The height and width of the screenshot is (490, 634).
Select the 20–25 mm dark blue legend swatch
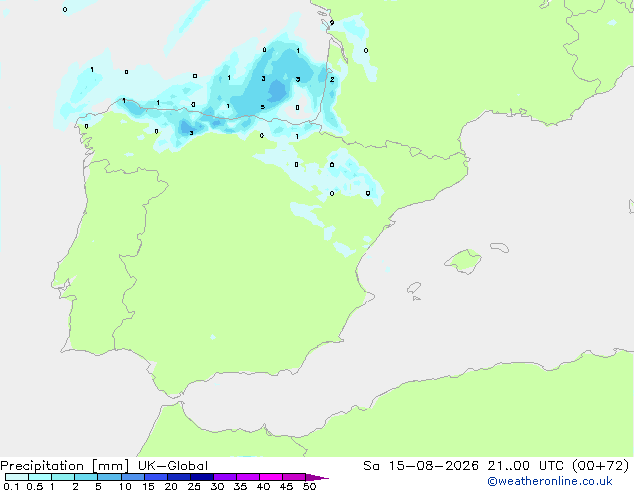pos(178,477)
